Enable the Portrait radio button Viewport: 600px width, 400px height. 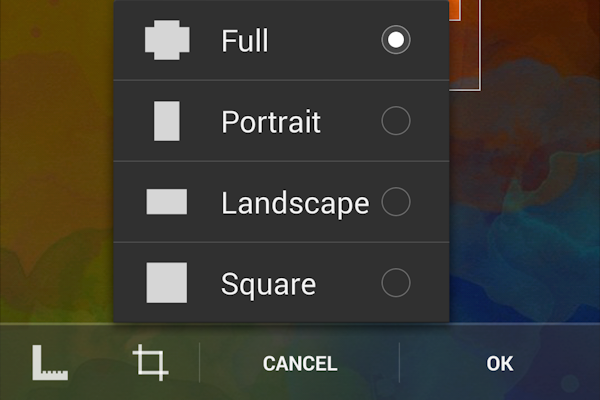(x=396, y=121)
